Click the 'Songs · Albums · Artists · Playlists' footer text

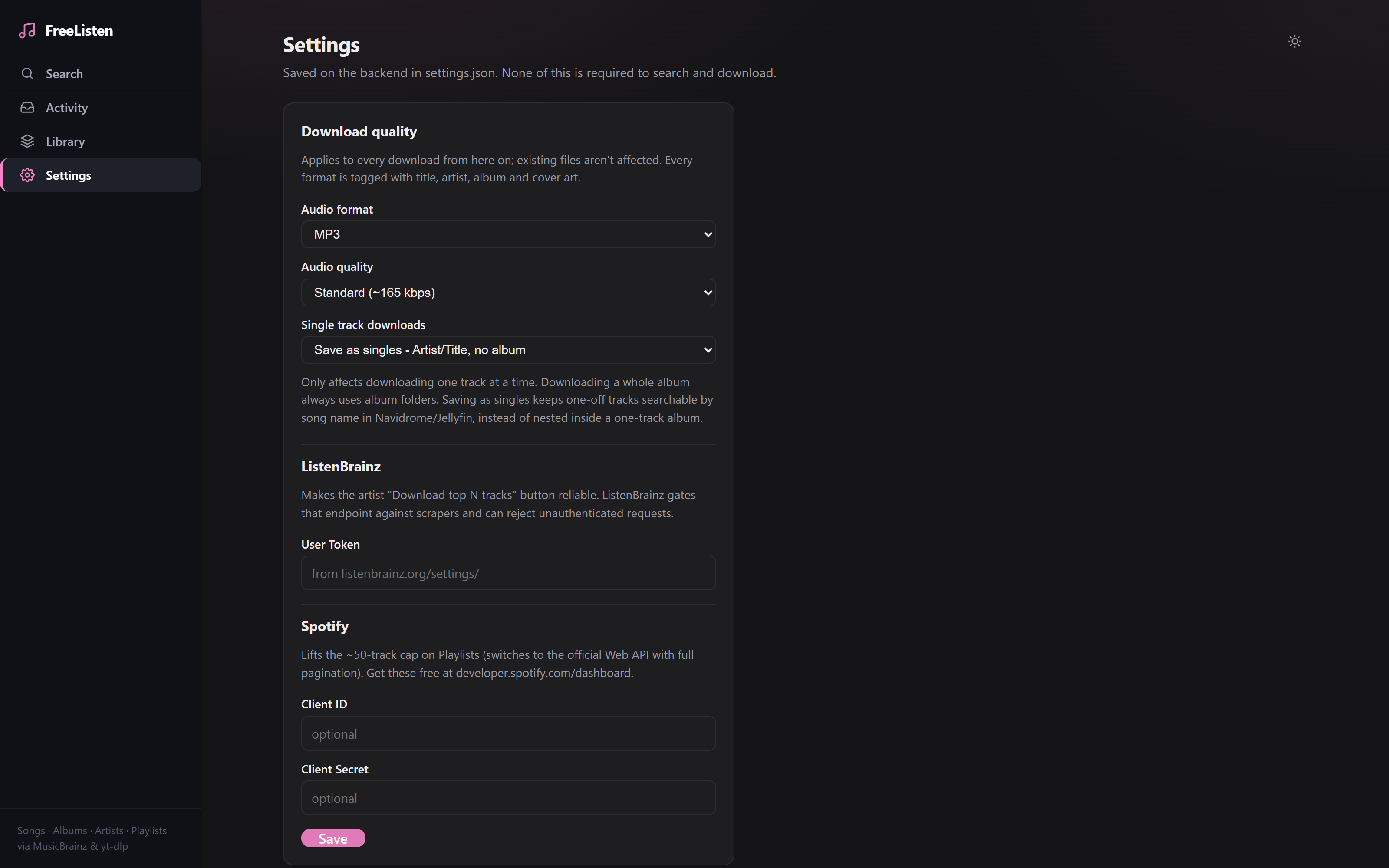[x=92, y=831]
